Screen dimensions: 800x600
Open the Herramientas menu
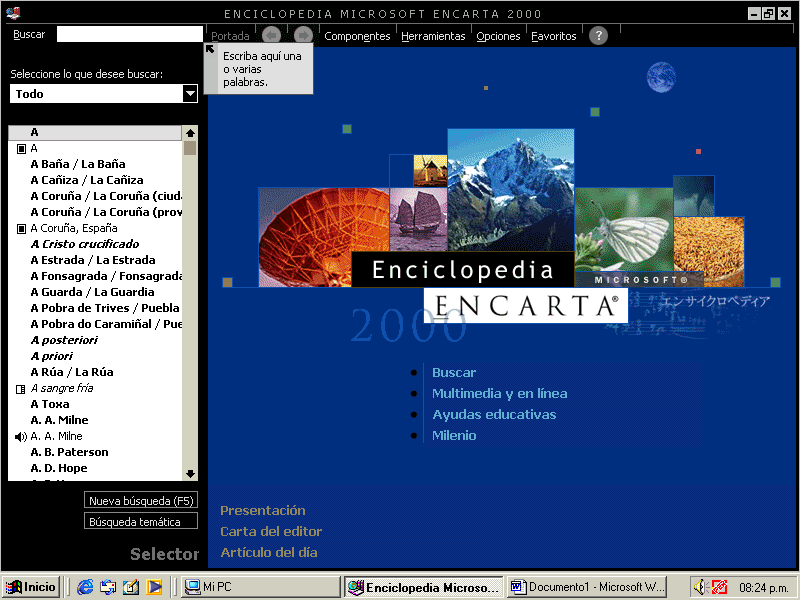coord(433,36)
